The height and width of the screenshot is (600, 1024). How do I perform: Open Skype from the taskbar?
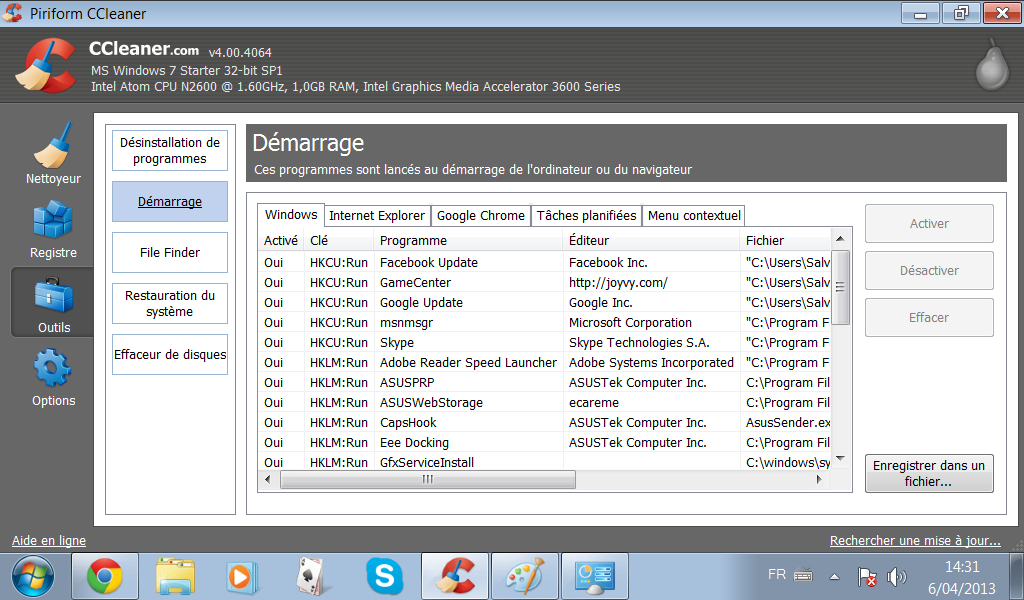pos(385,576)
